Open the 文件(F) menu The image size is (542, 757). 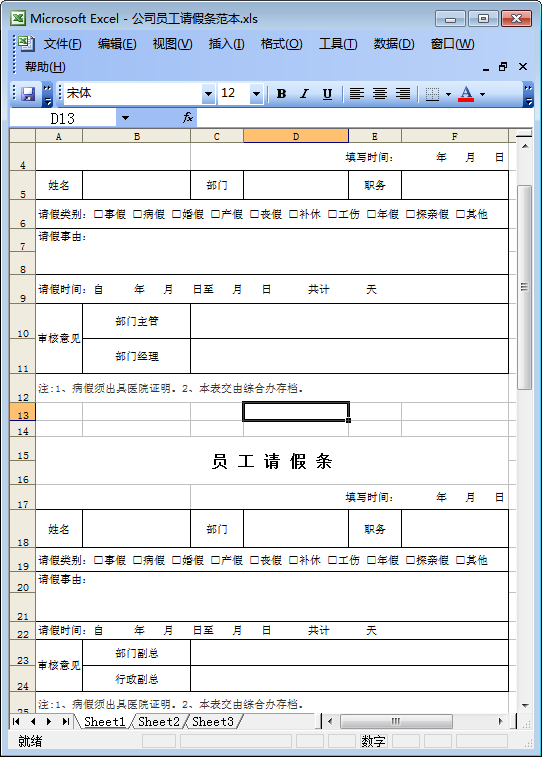[63, 44]
